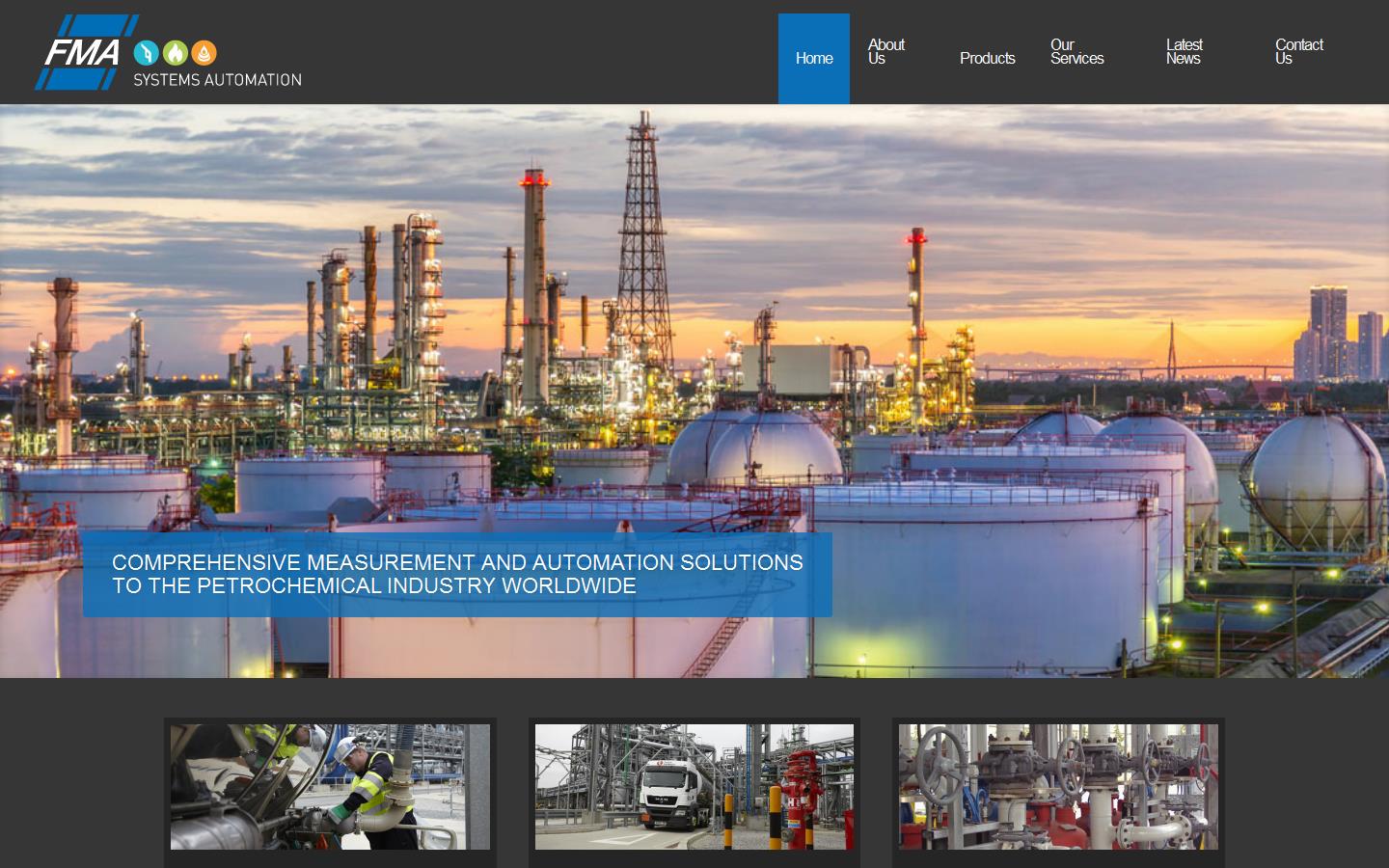This screenshot has width=1389, height=868.
Task: Open the Home page from the navigation
Action: click(x=813, y=58)
